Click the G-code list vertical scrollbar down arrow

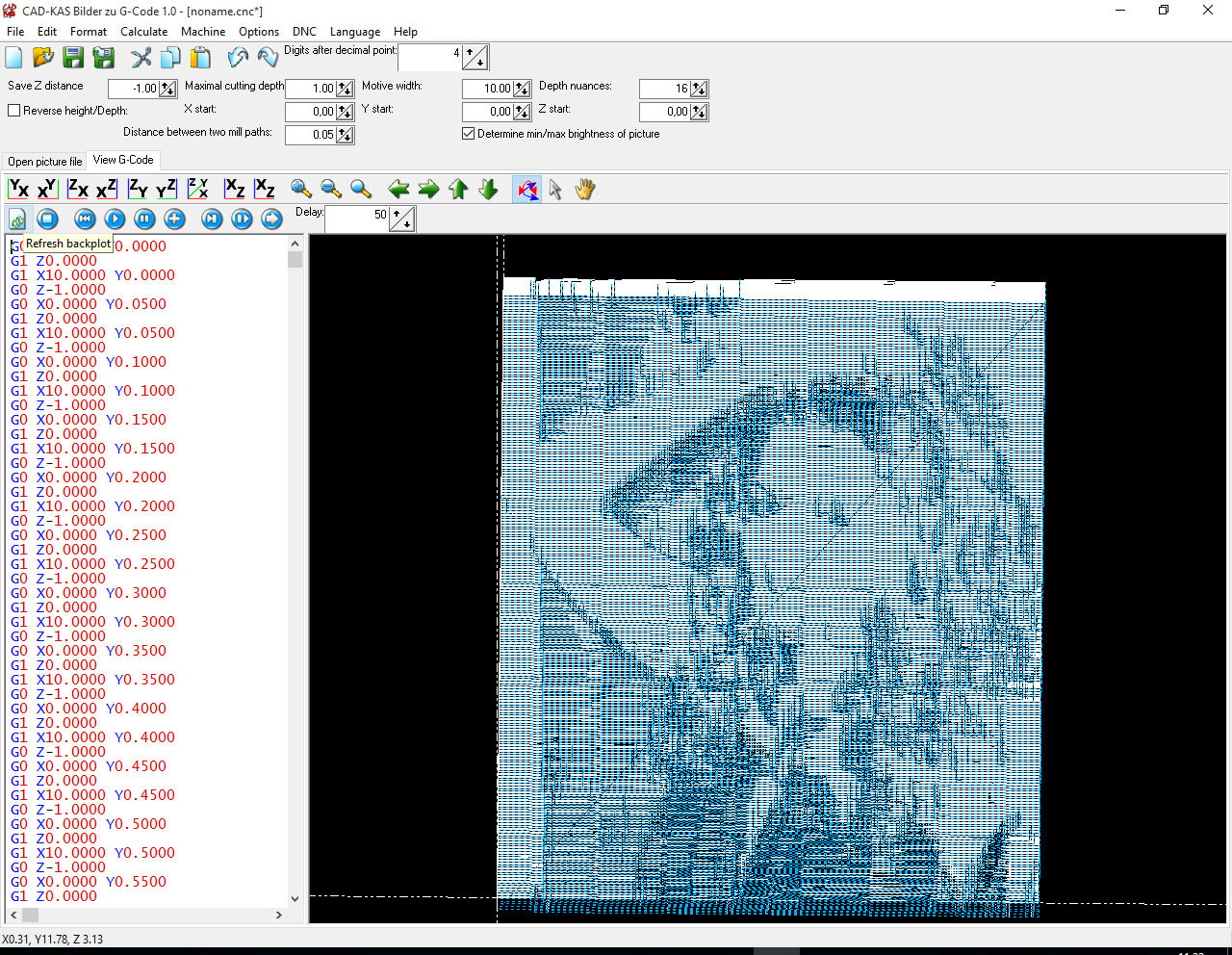click(295, 898)
